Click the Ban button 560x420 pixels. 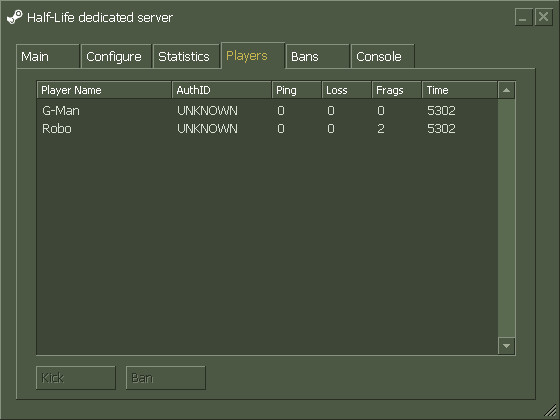pyautogui.click(x=166, y=378)
